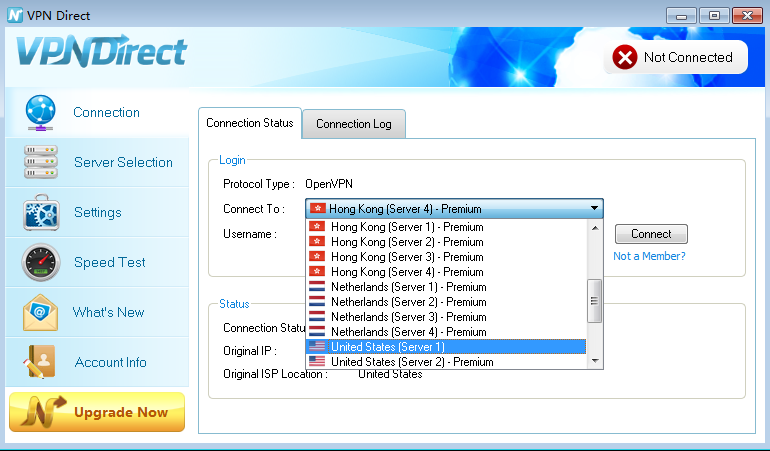Click the VPNDirect logo in the header

pyautogui.click(x=102, y=51)
